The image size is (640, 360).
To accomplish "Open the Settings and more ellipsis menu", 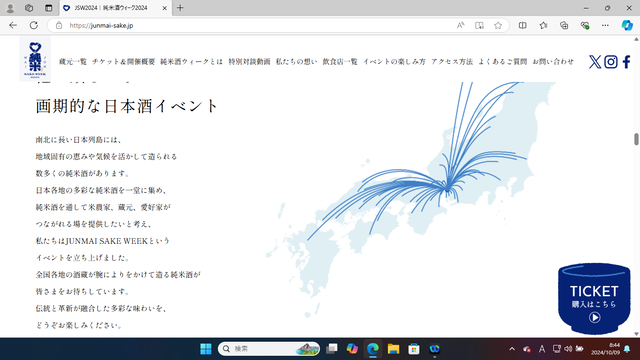I will tap(605, 25).
